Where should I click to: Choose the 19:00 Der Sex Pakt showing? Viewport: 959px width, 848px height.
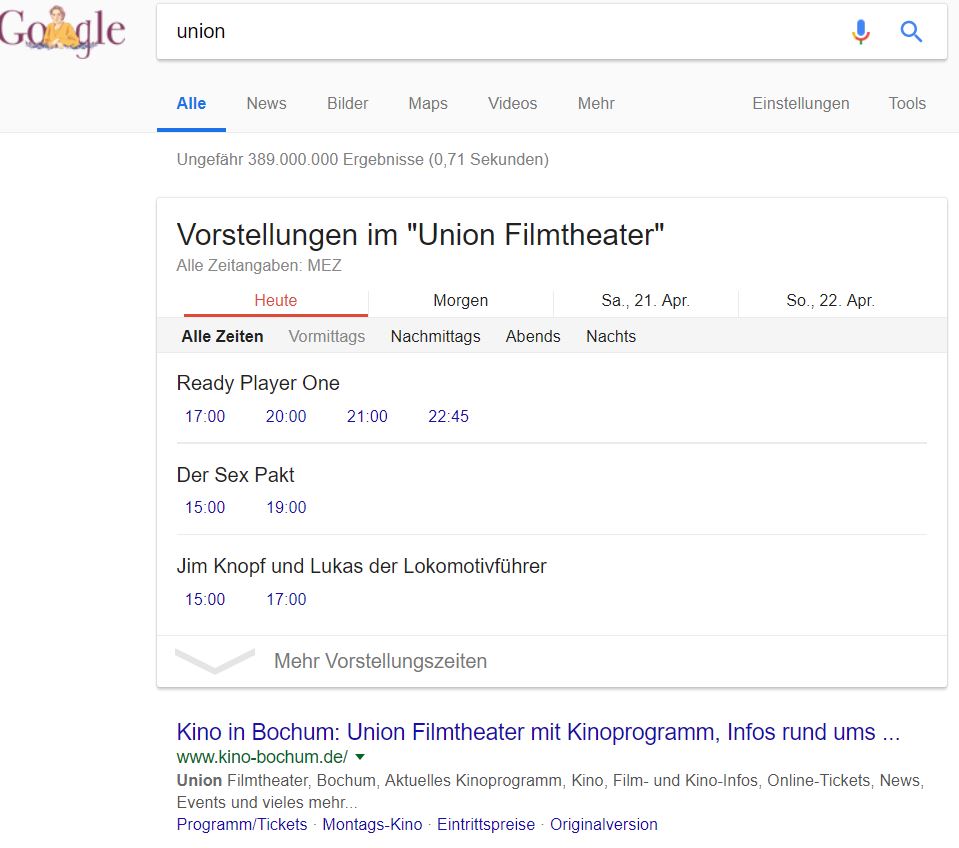coord(286,507)
